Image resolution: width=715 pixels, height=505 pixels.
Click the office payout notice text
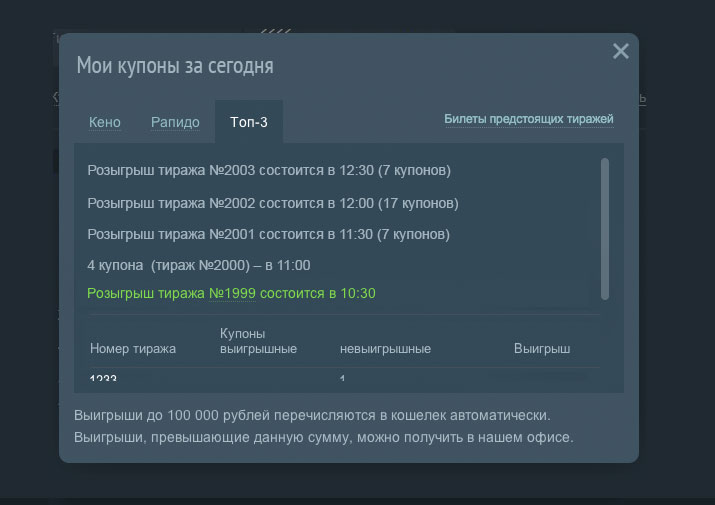pos(323,438)
